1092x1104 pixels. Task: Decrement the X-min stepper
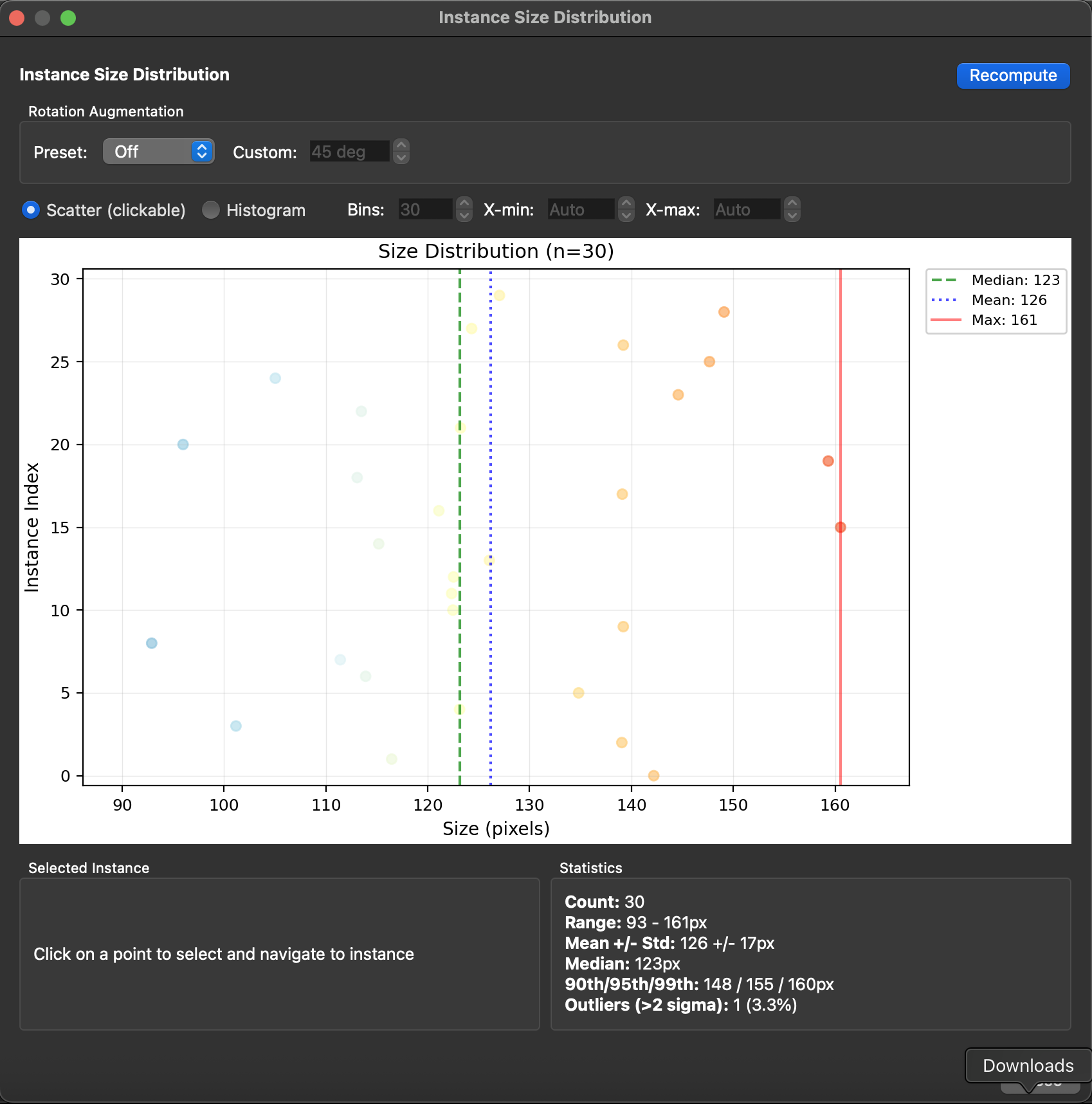[x=626, y=216]
